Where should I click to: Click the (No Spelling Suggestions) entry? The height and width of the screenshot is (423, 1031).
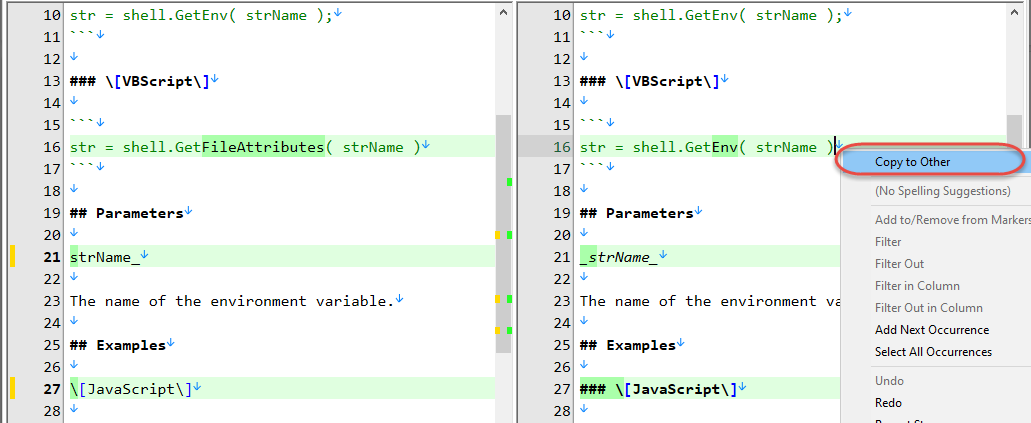coord(942,191)
